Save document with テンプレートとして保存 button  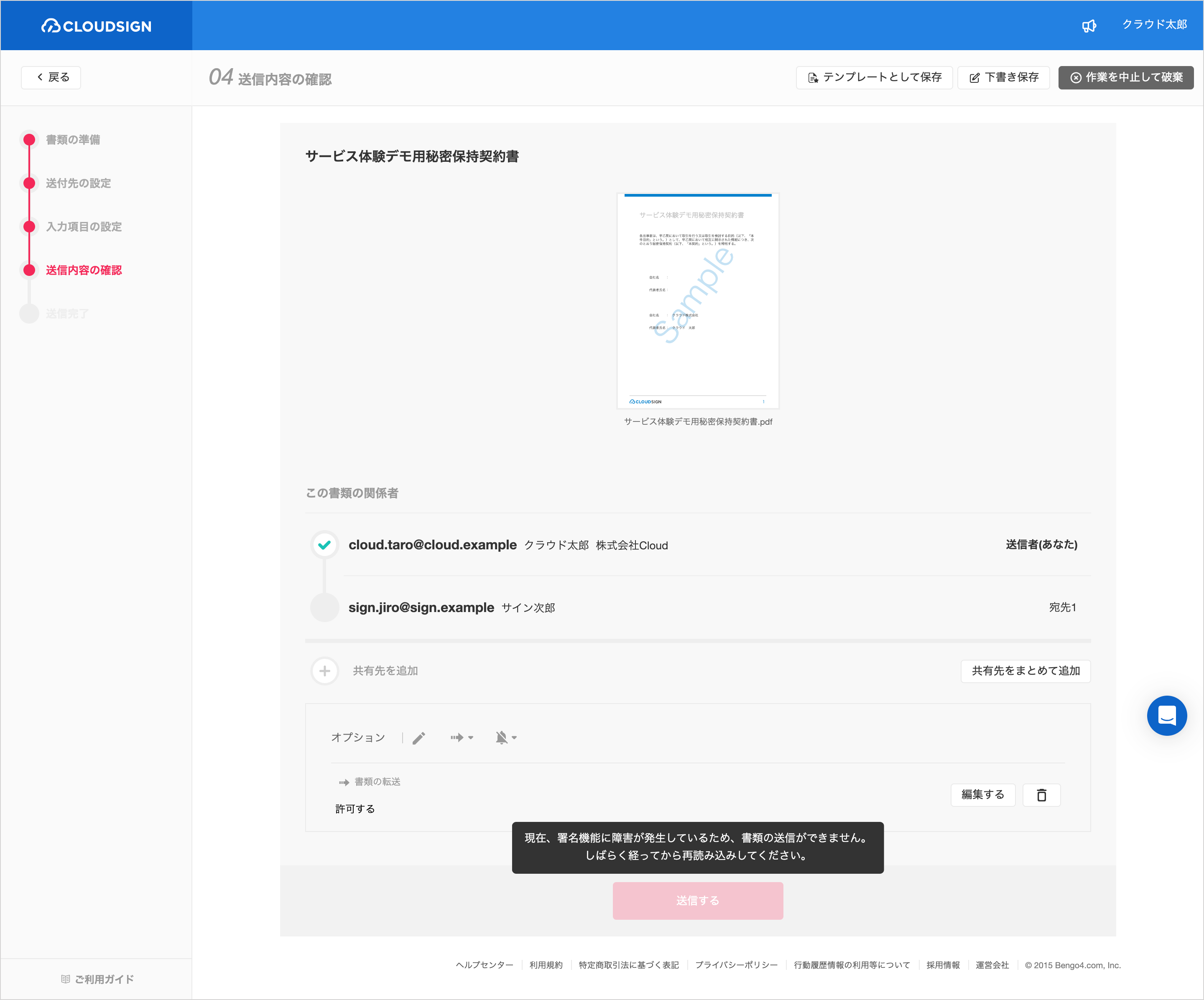coord(874,77)
